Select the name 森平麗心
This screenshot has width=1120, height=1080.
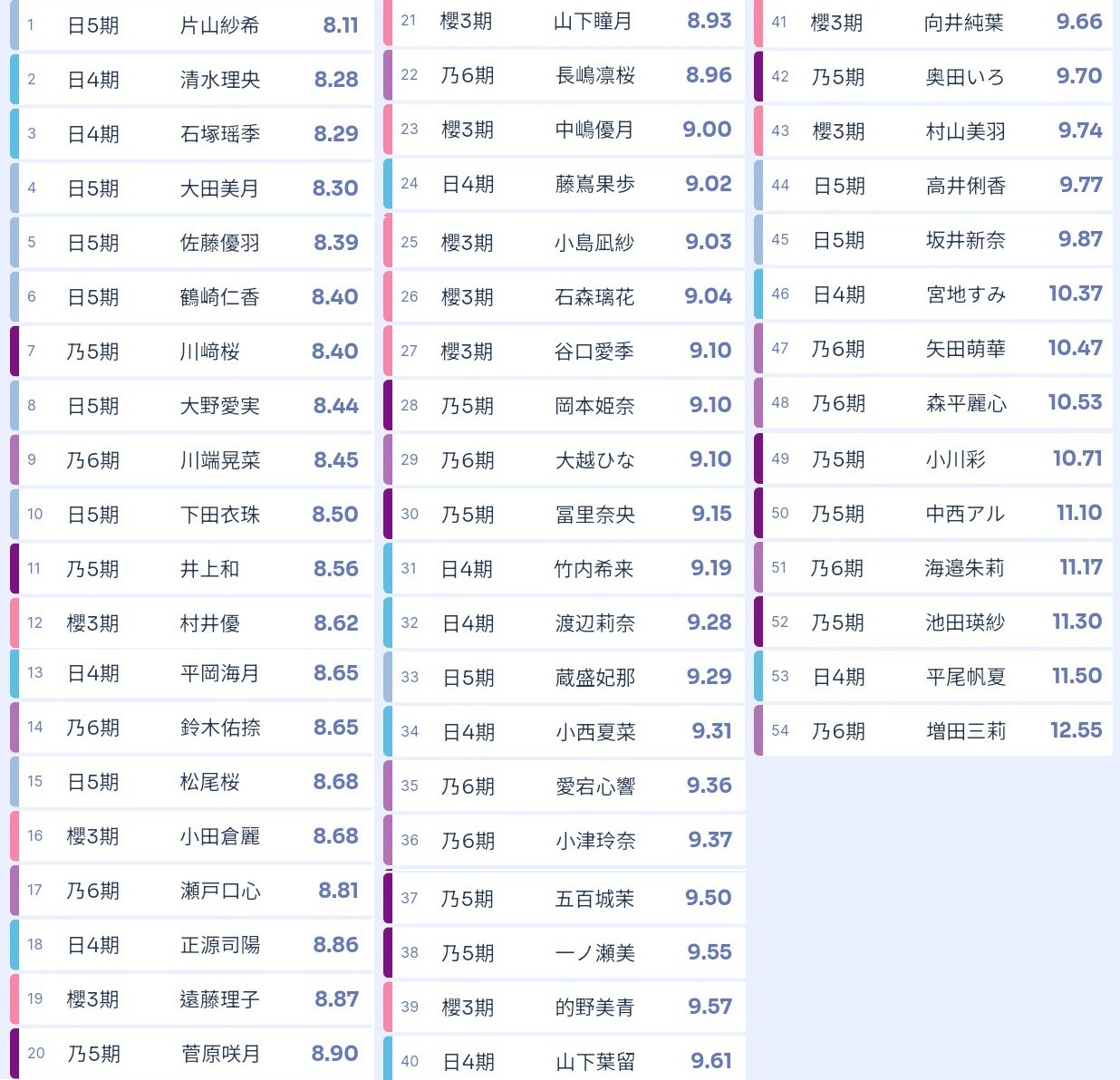coord(964,403)
